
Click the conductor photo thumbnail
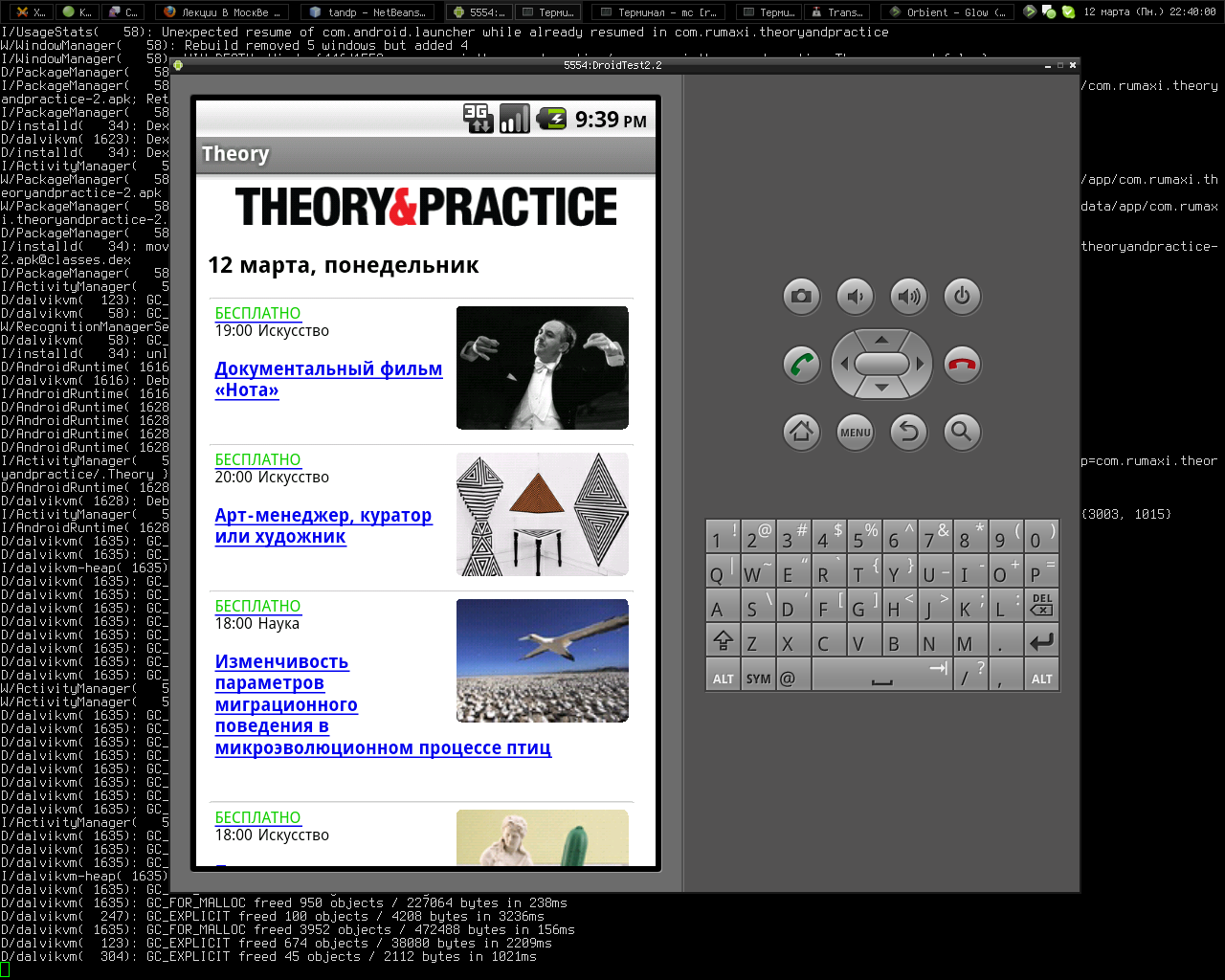(x=542, y=367)
